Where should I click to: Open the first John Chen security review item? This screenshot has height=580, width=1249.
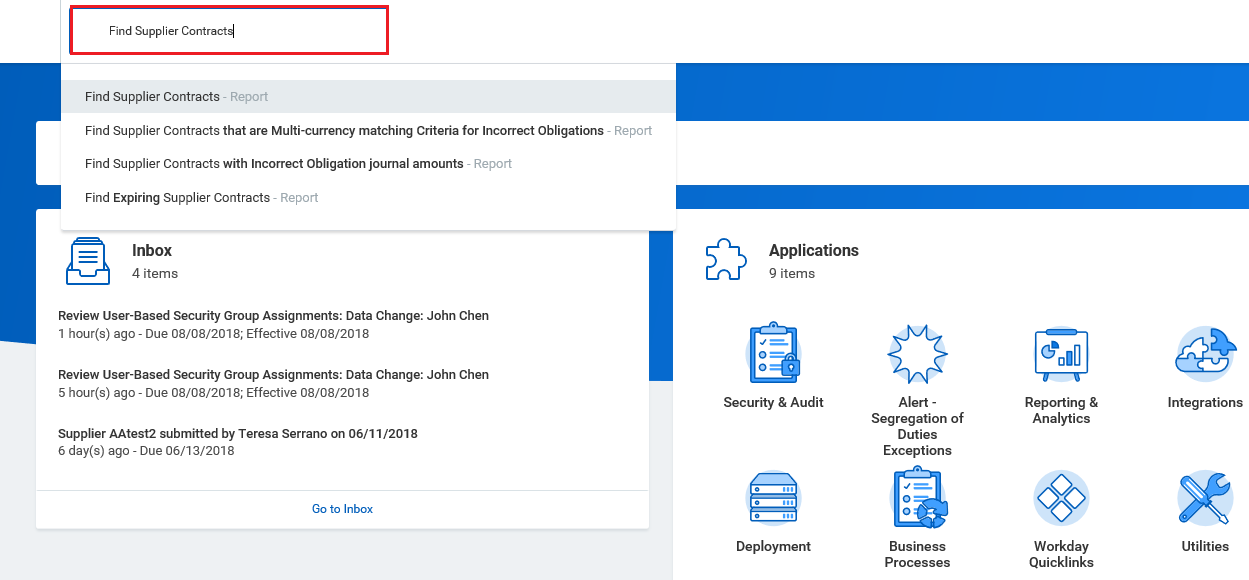[x=273, y=316]
